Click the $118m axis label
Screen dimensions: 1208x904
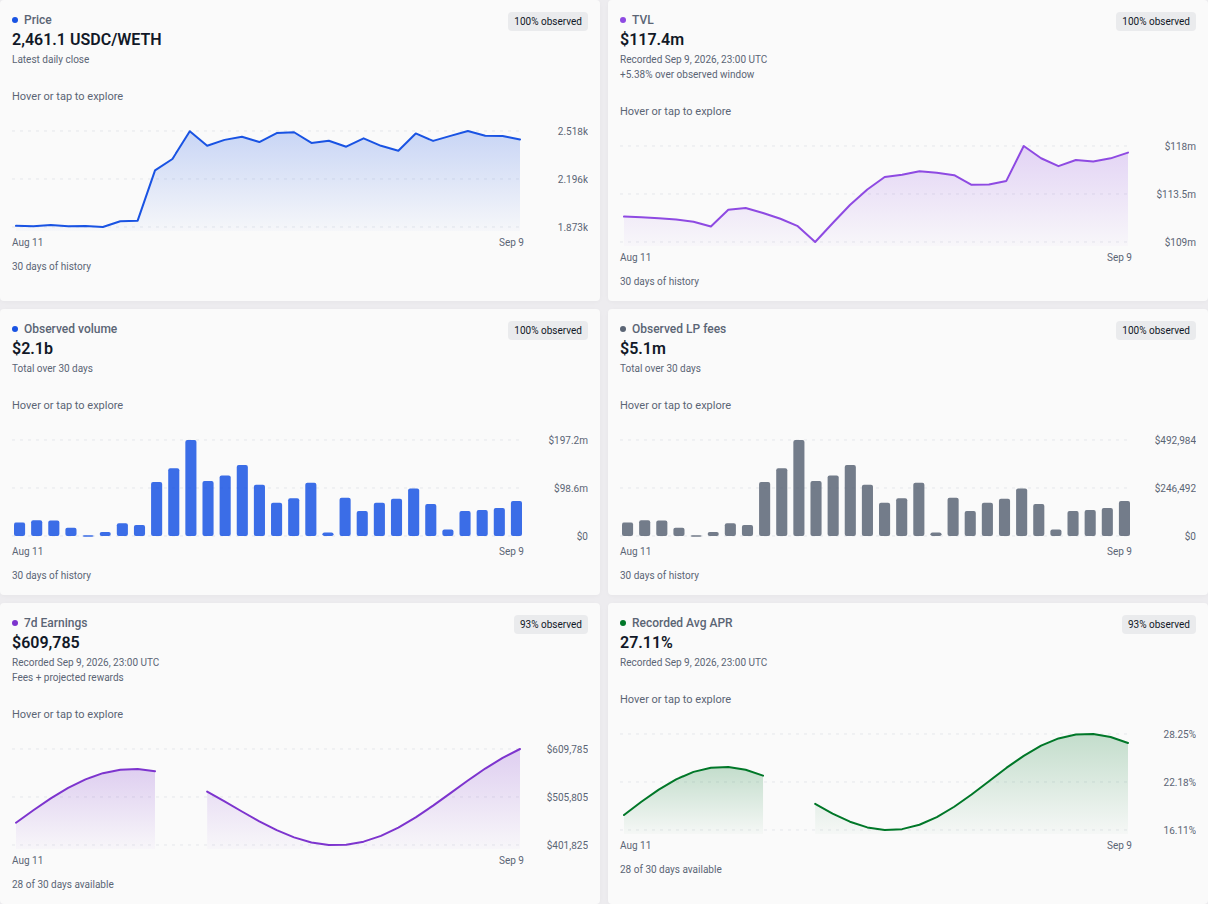point(1180,147)
